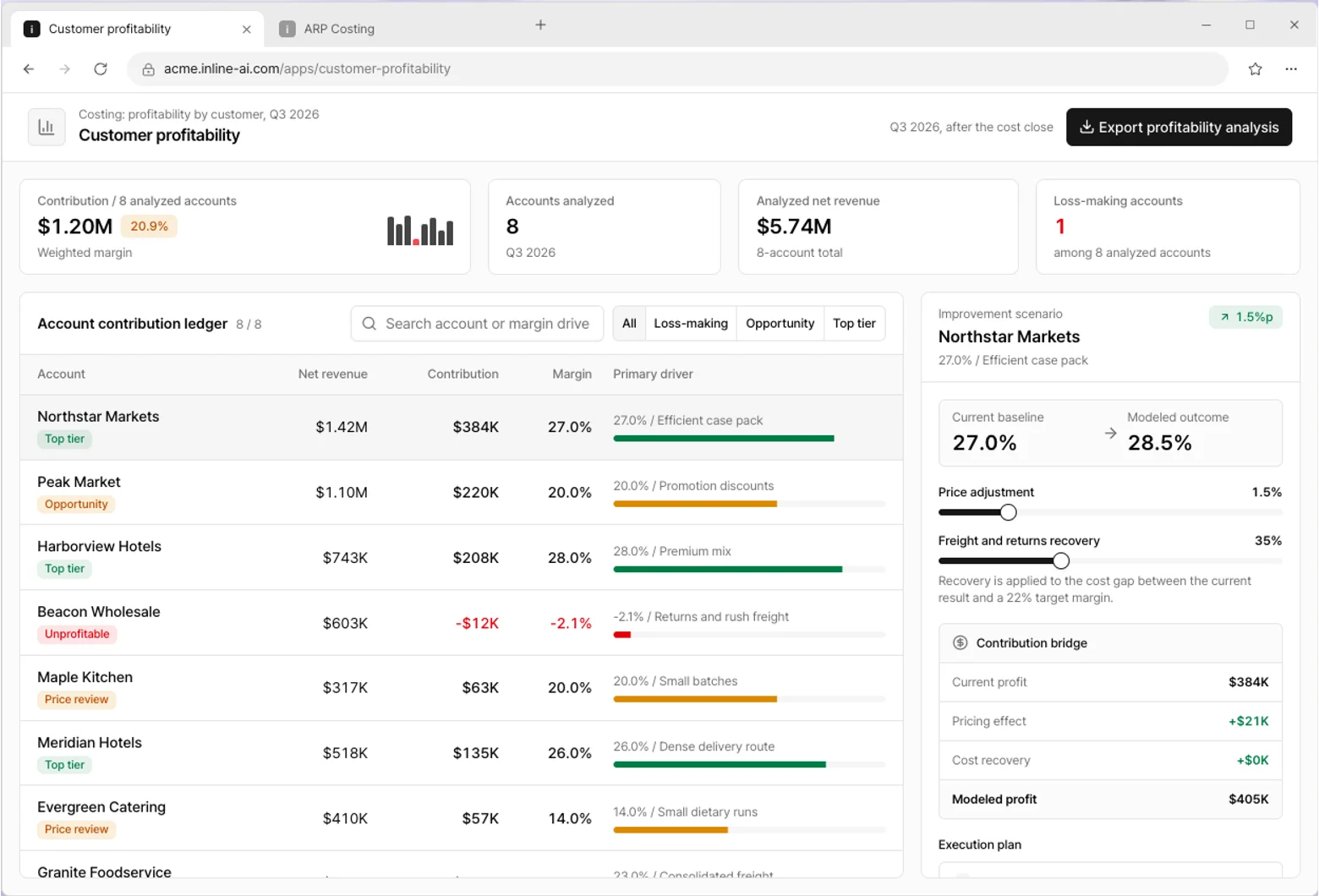1319x896 pixels.
Task: Click the 20.9% weighted margin badge
Action: point(149,227)
